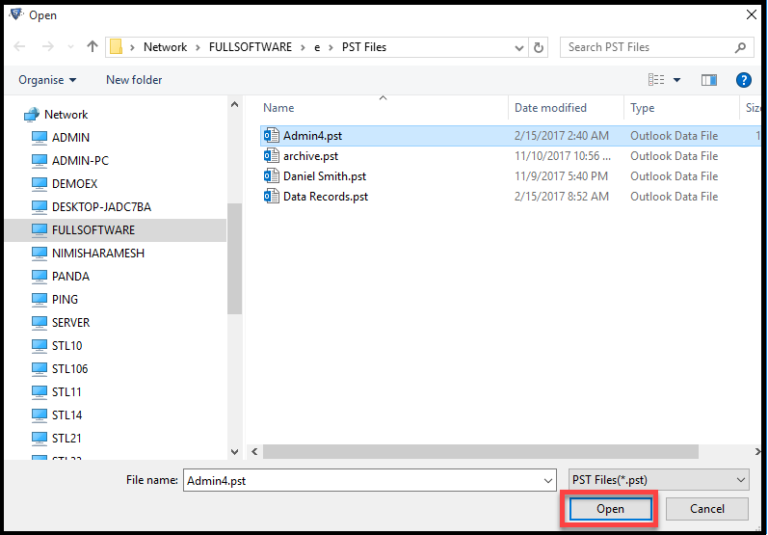This screenshot has height=535, width=768.
Task: Open the Help button
Action: click(744, 80)
